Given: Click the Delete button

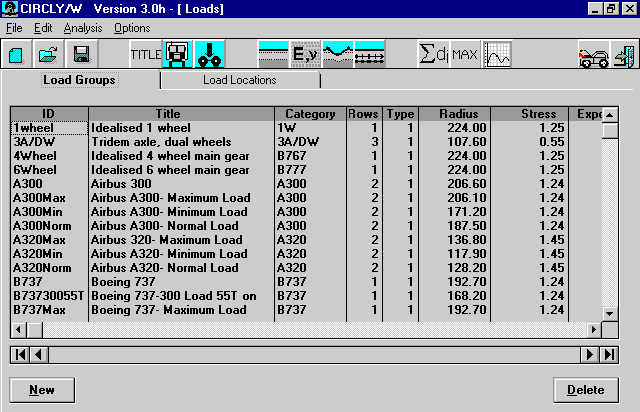Looking at the screenshot, I should pos(586,390).
